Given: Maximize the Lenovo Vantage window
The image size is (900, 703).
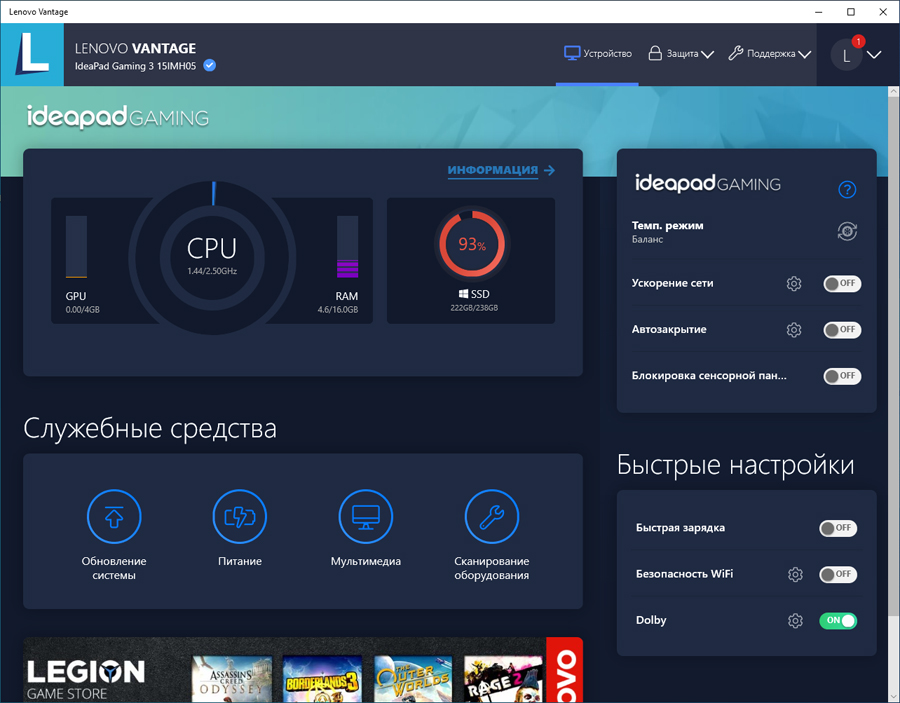Looking at the screenshot, I should (851, 11).
